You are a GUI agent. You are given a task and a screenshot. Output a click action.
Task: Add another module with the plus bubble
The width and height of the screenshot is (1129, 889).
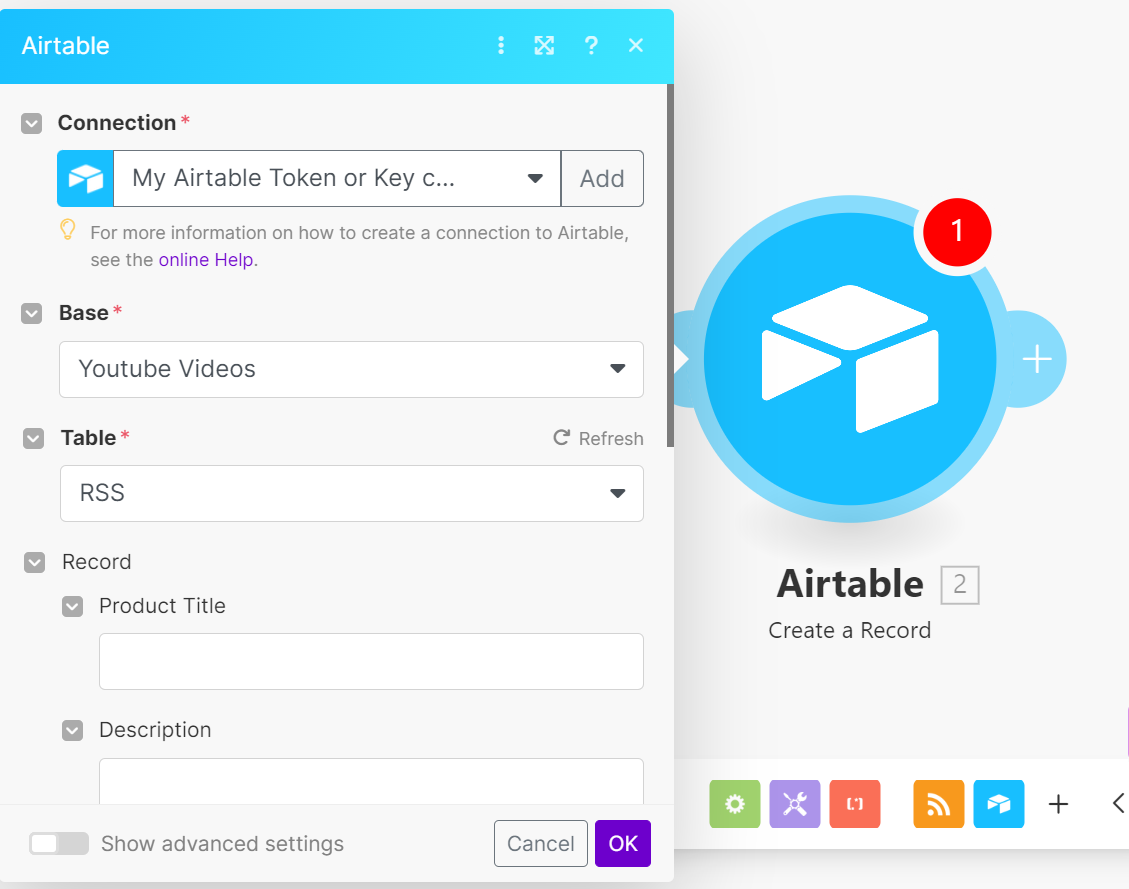[x=1037, y=358]
